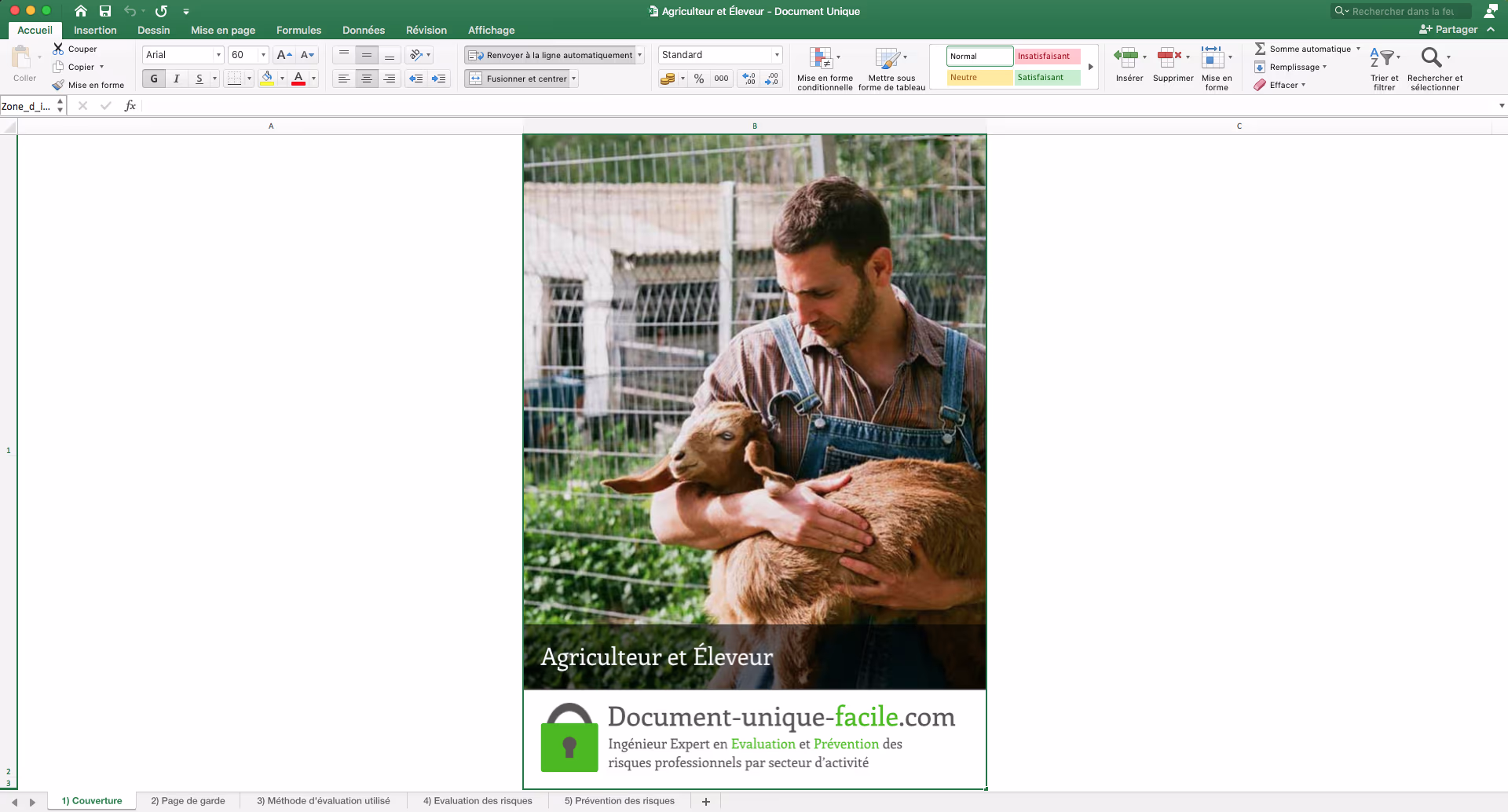Click the Couper scissors icon
This screenshot has height=812, width=1508.
[x=58, y=49]
